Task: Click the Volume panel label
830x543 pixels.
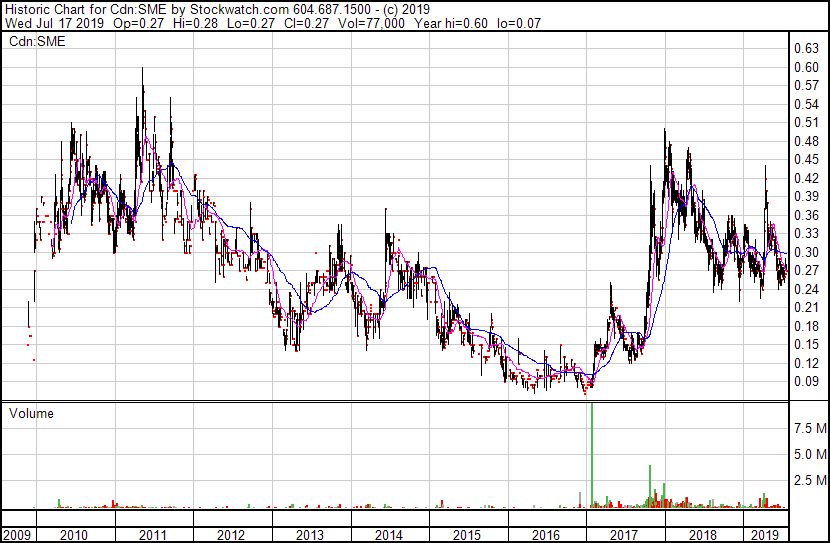Action: coord(31,413)
